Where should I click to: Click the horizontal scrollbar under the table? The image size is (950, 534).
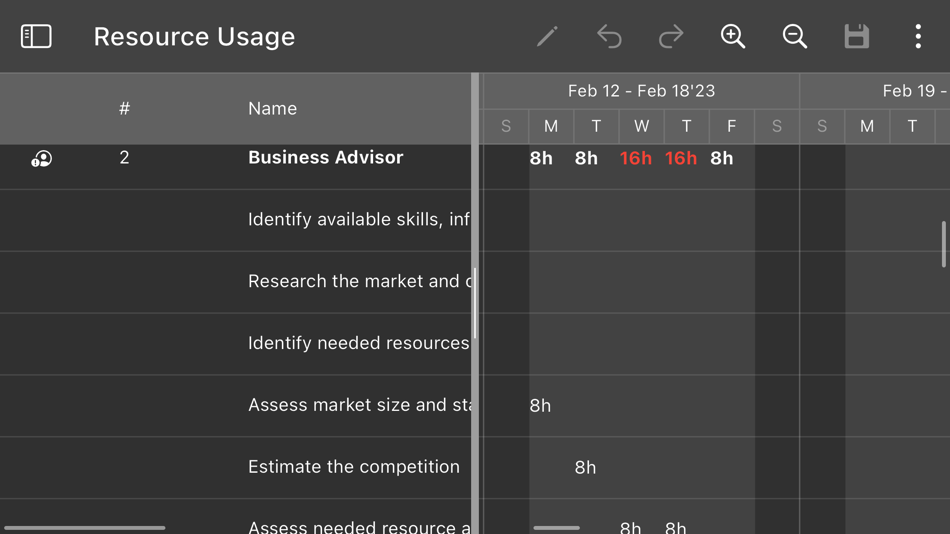[85, 528]
